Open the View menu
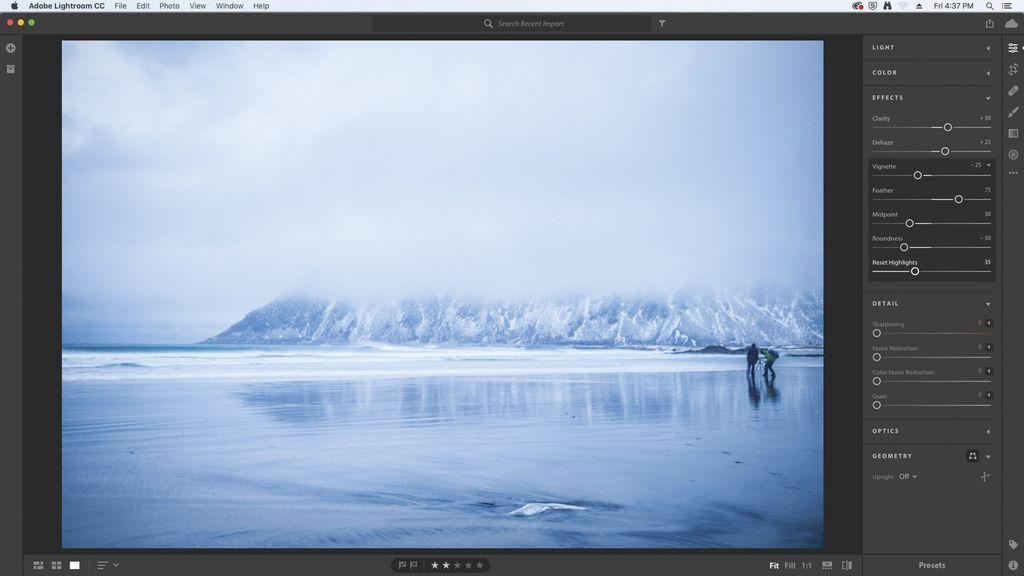1024x576 pixels. [x=197, y=6]
